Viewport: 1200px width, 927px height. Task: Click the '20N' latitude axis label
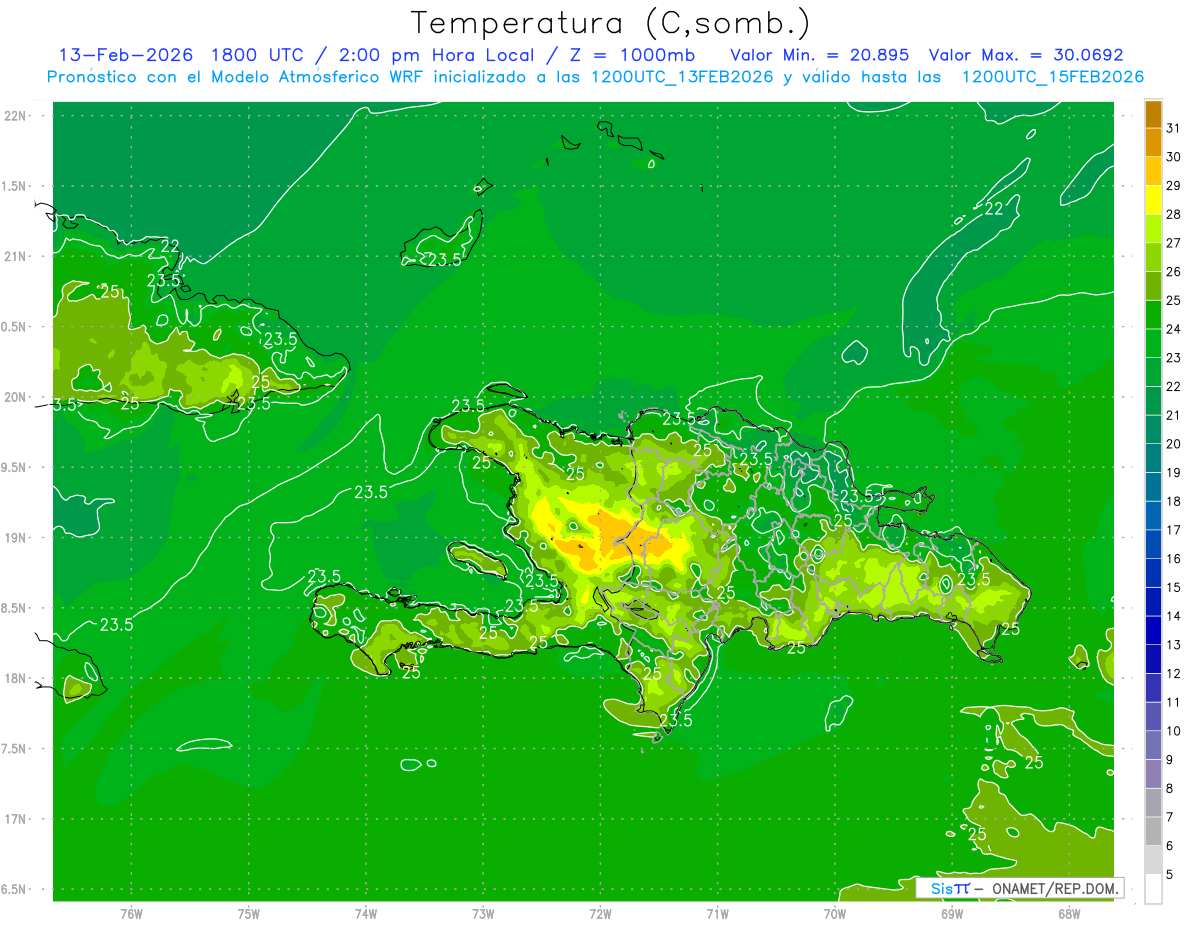click(x=16, y=397)
